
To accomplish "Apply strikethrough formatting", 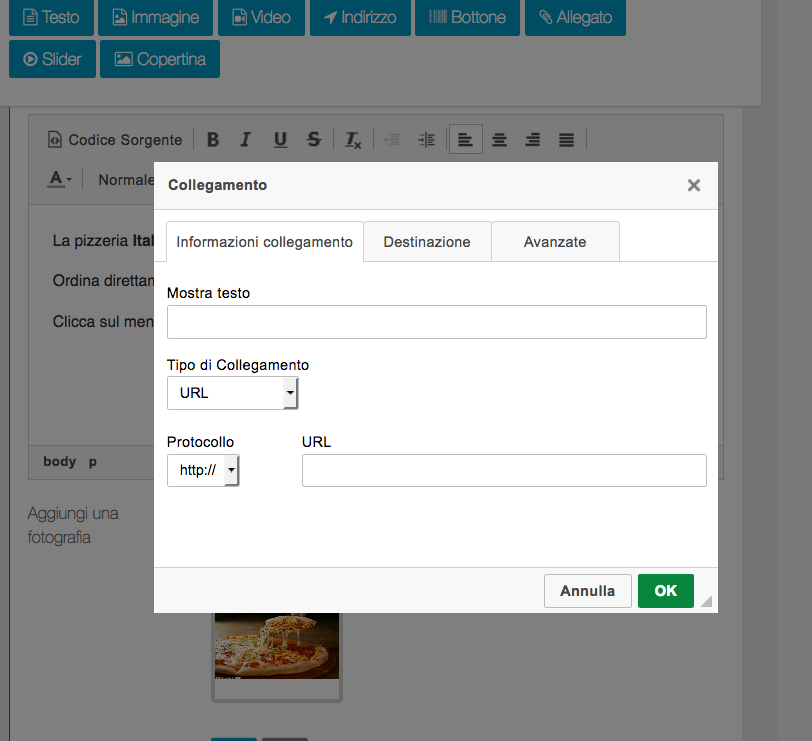I will tap(314, 140).
